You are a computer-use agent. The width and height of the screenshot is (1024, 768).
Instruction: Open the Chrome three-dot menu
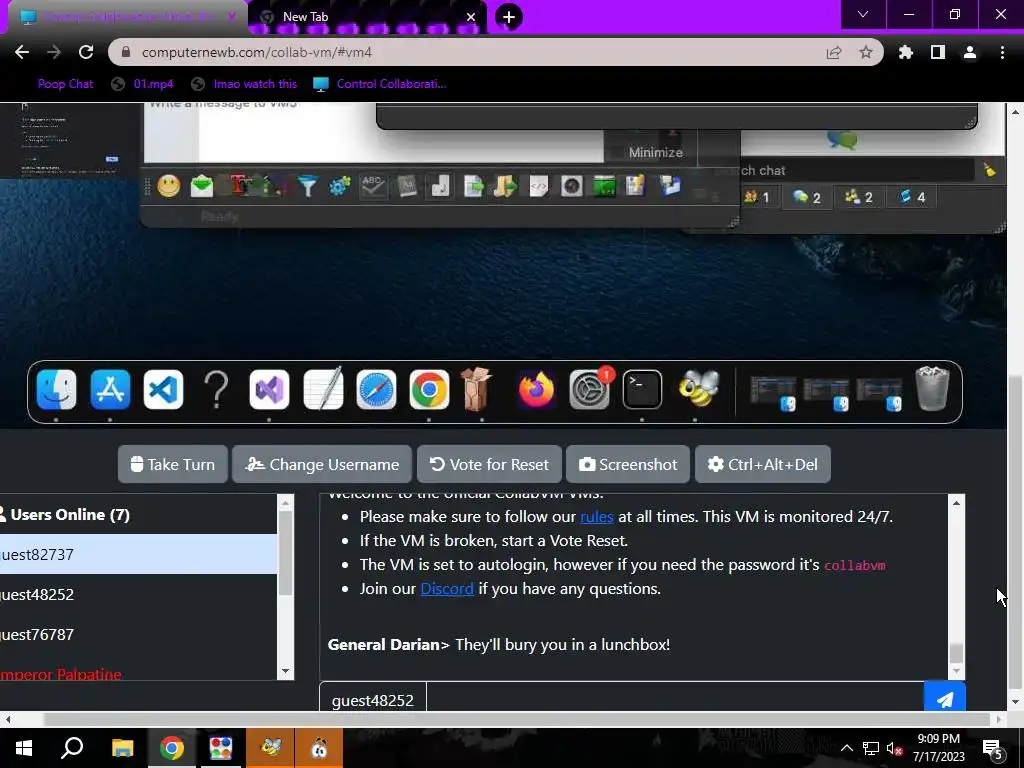click(1002, 52)
